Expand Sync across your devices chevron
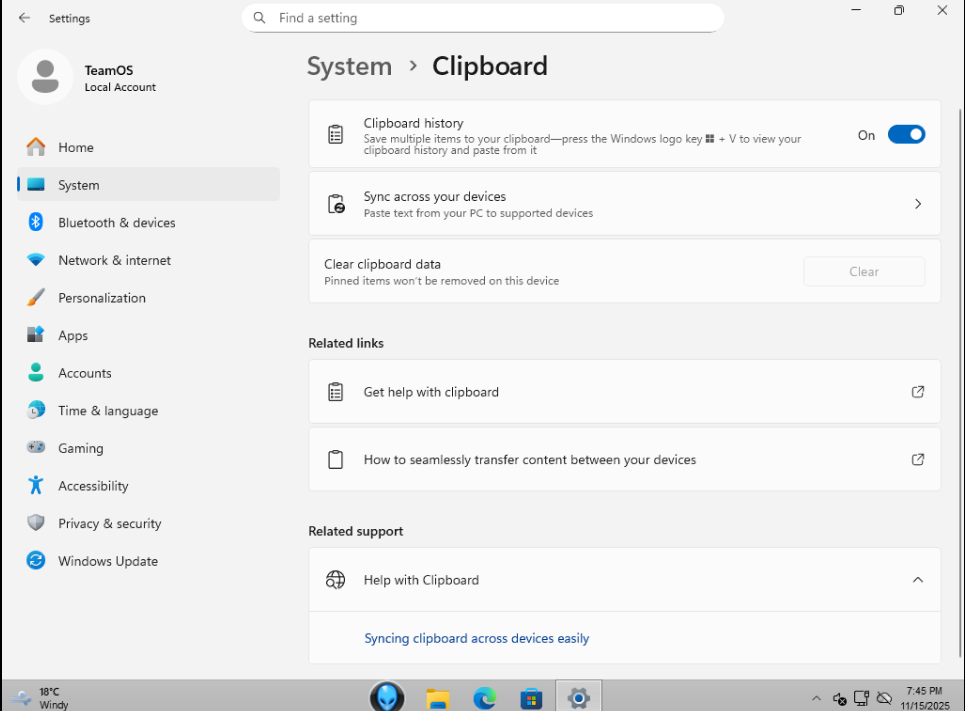Image resolution: width=965 pixels, height=711 pixels. click(x=918, y=204)
